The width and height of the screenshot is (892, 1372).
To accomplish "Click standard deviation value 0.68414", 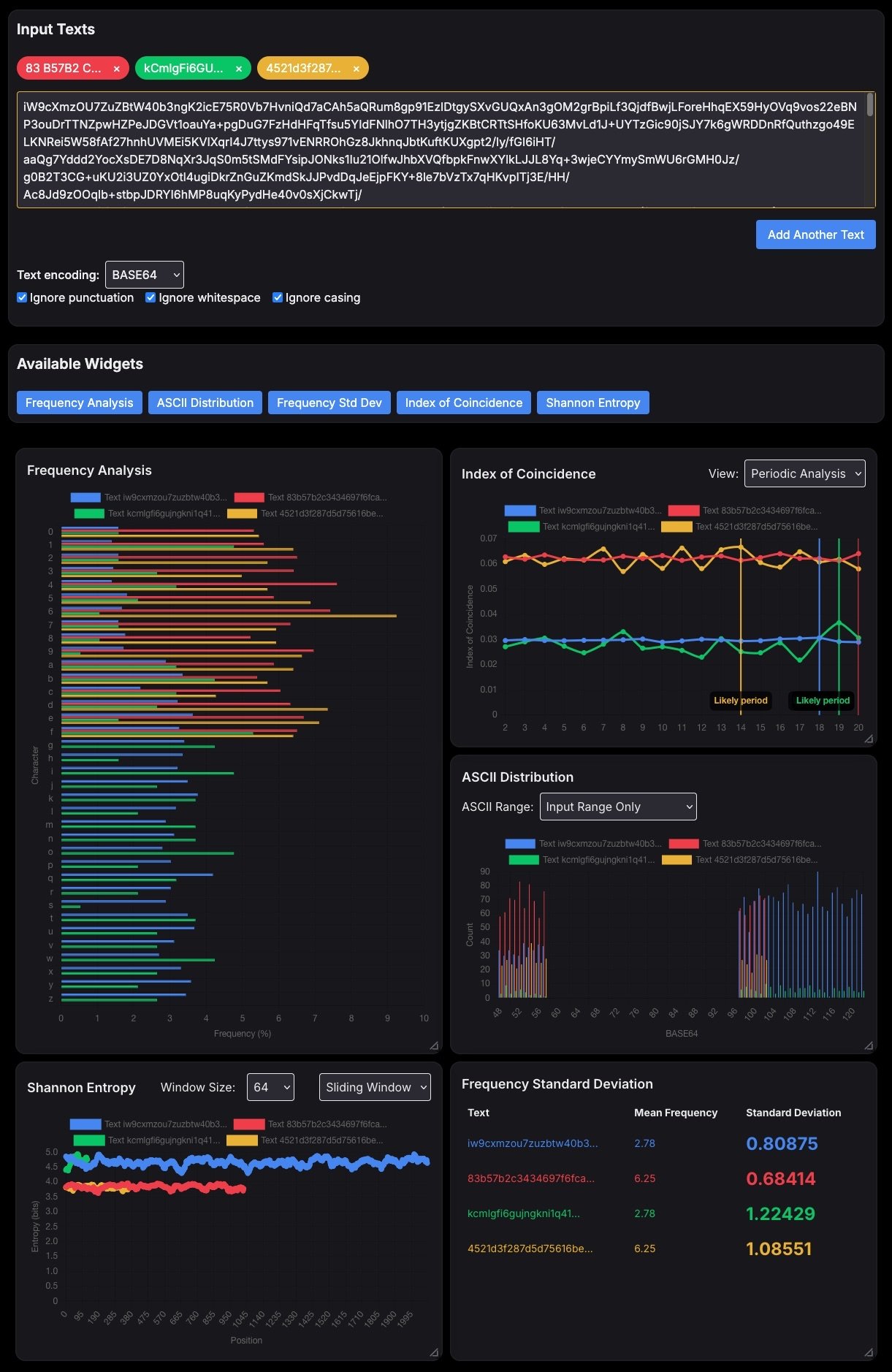I will tap(780, 1179).
